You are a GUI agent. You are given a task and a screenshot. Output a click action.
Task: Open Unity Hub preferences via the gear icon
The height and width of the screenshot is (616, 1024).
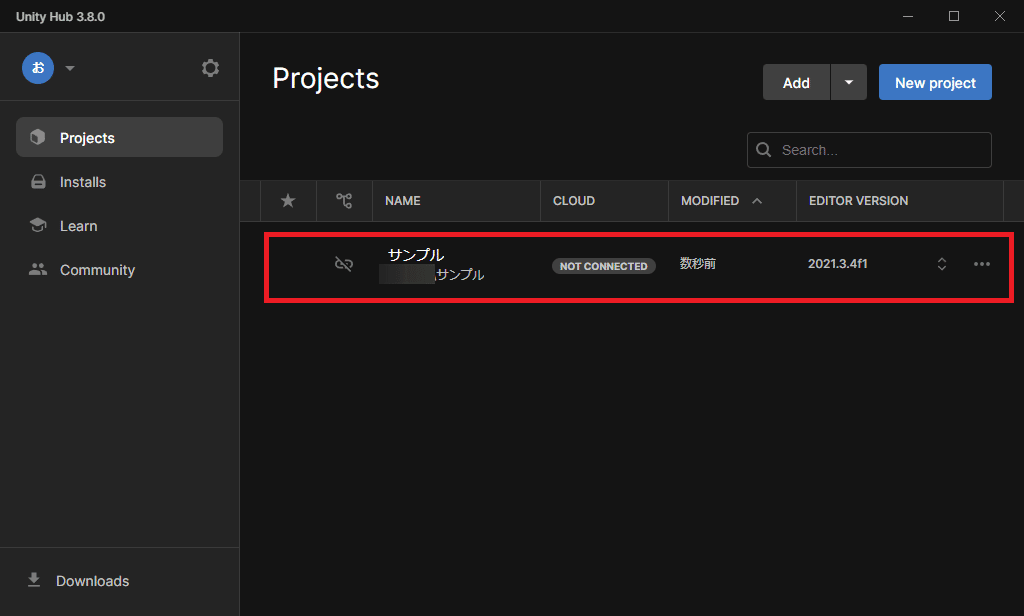point(210,67)
